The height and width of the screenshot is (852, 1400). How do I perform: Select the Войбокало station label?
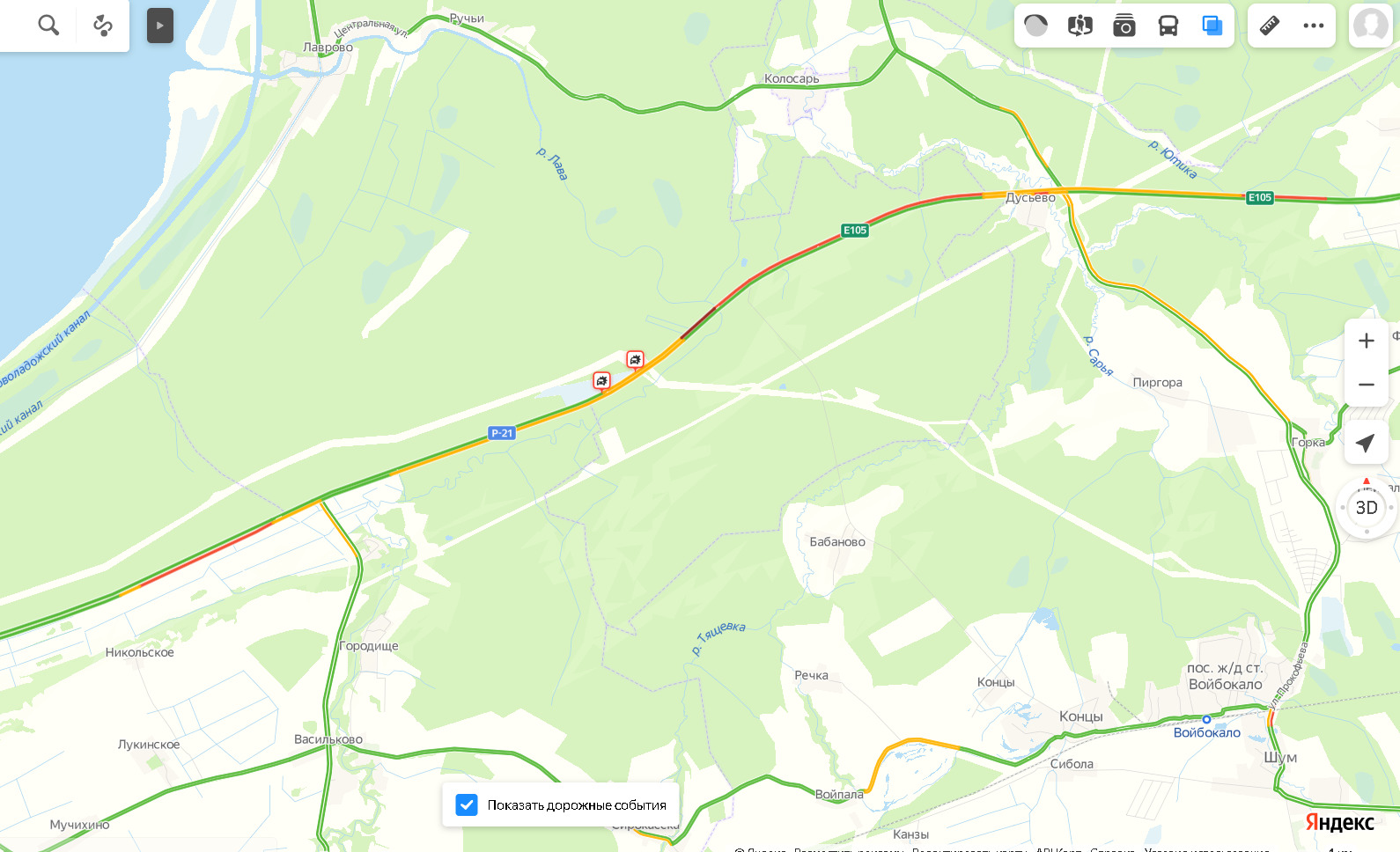pyautogui.click(x=1207, y=732)
